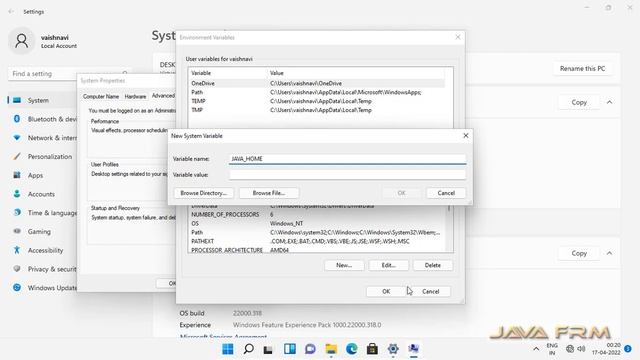
Task: Select the TMP user variable row
Action: pos(317,110)
